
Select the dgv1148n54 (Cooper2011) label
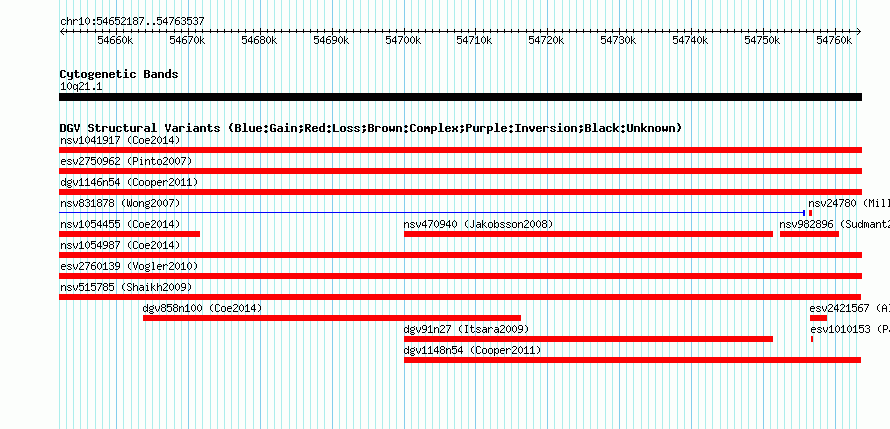pos(472,350)
